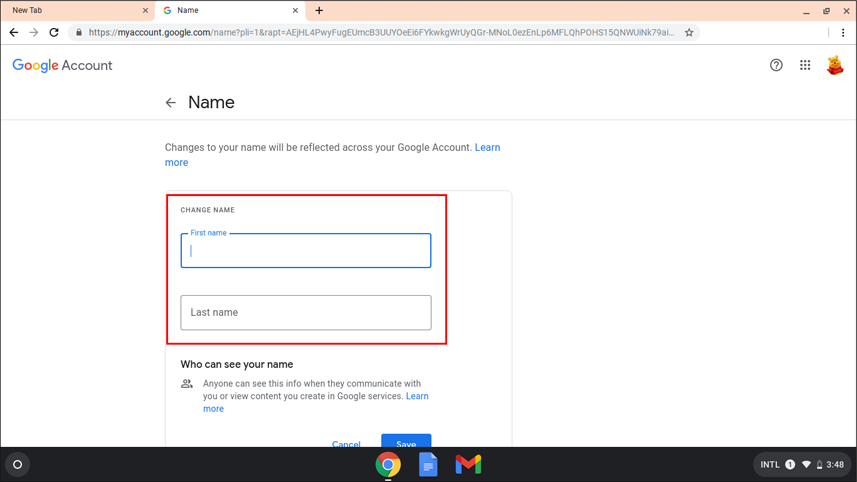Select the Name tab
The width and height of the screenshot is (857, 482).
pos(230,10)
